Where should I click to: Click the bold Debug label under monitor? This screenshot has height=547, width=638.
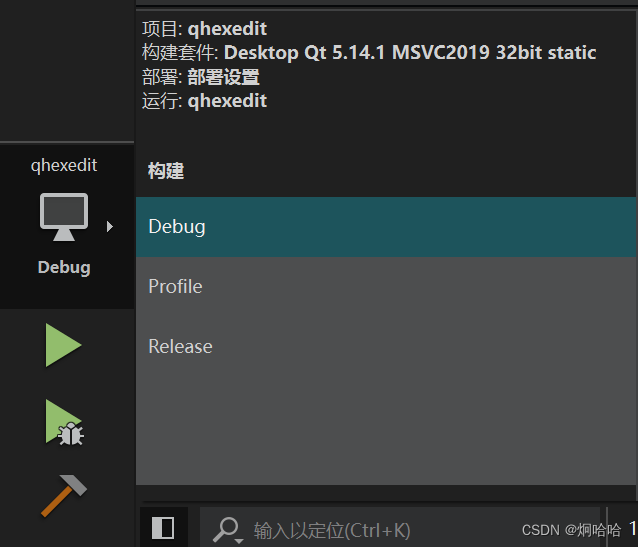[x=64, y=267]
